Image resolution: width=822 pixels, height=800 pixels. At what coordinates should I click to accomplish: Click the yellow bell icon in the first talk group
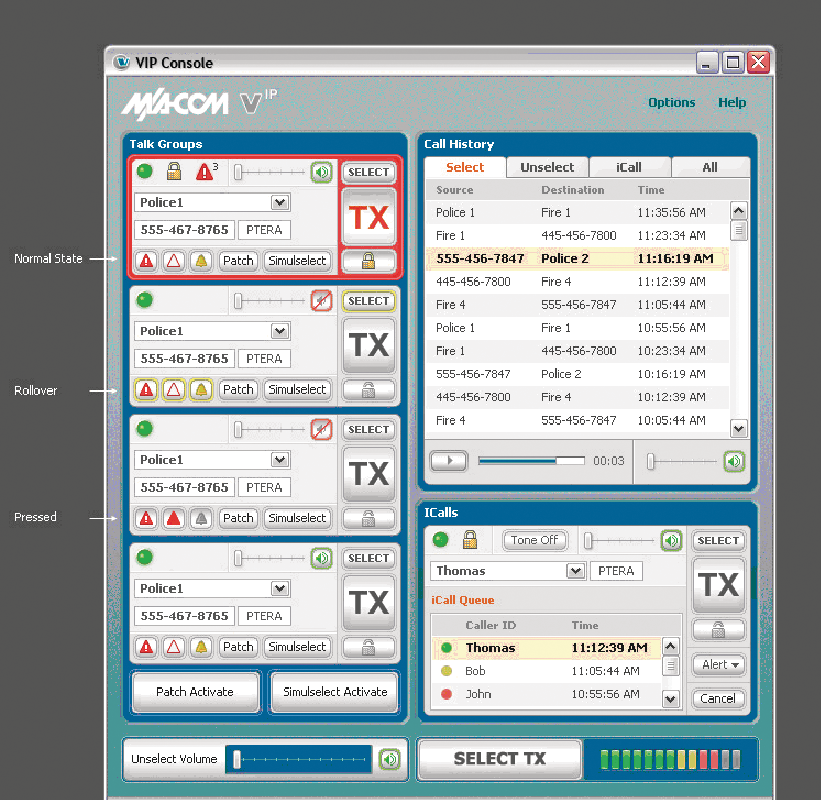[201, 261]
